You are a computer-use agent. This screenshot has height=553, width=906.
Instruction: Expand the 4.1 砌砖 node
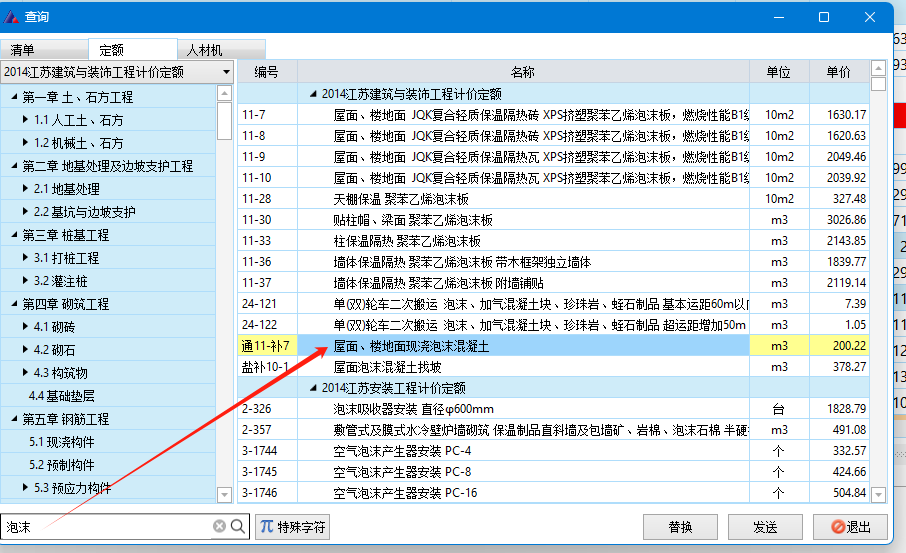[25, 326]
